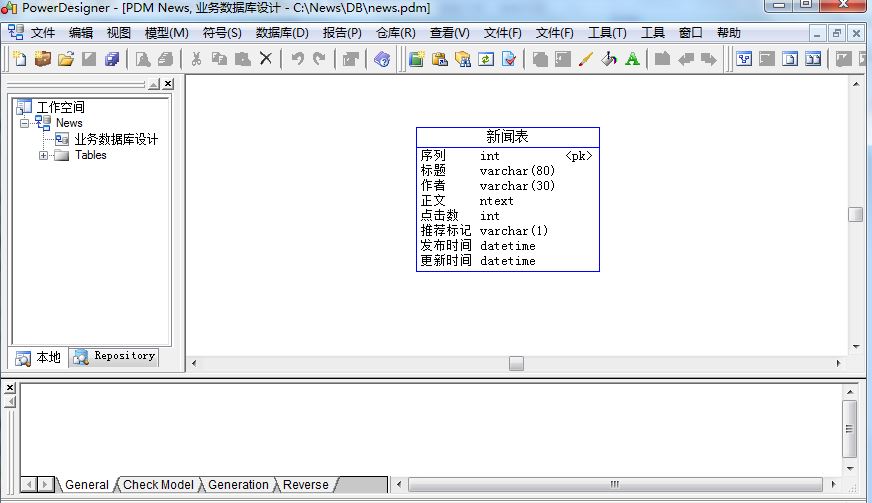Screen dimensions: 872x503
Task: Open the General output tab
Action: coord(87,485)
